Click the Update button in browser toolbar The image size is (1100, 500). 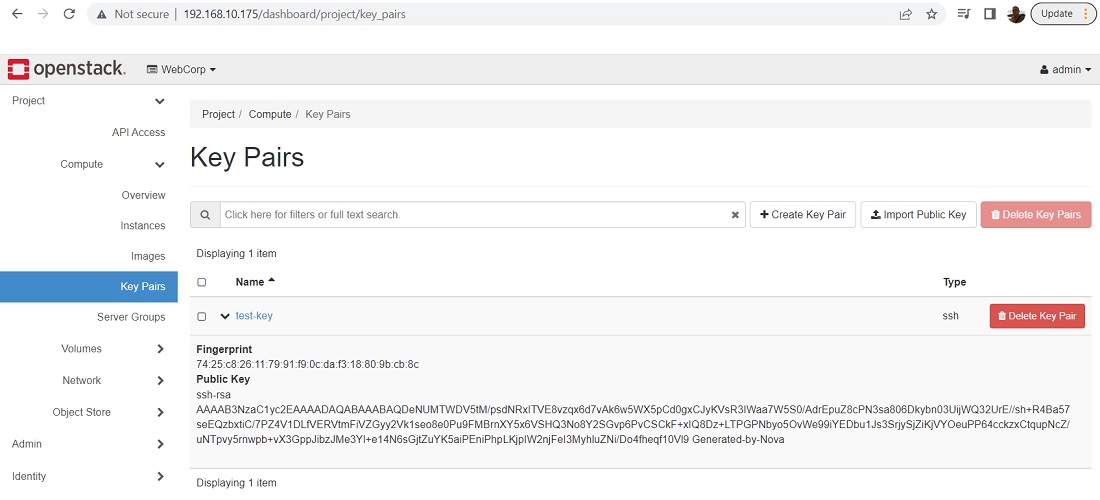coord(1062,14)
